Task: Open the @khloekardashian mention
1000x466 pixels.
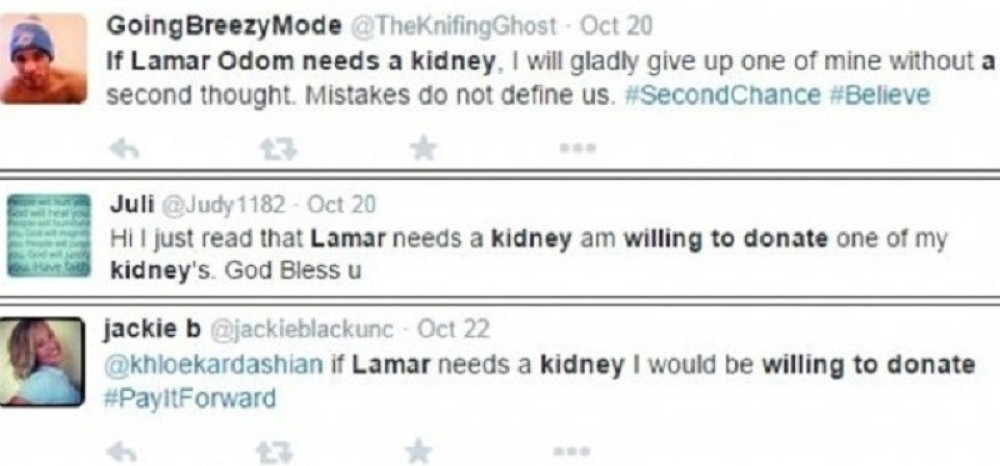Action: coord(214,365)
